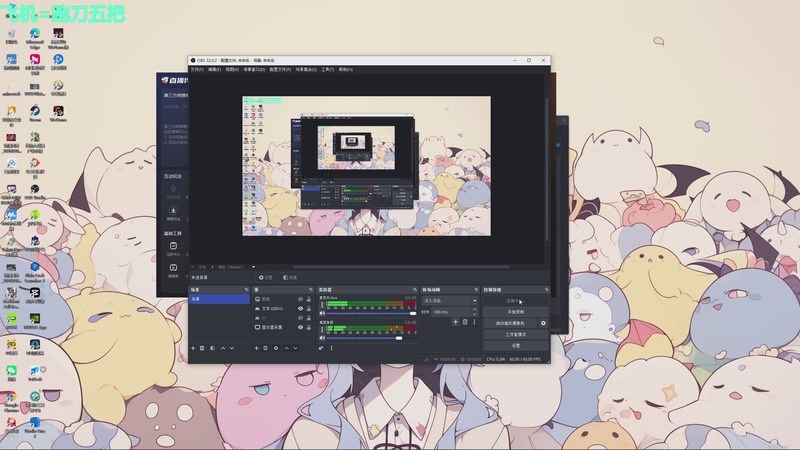Pop out the Scene Transitions dock panel
The image size is (800, 450).
[x=476, y=290]
